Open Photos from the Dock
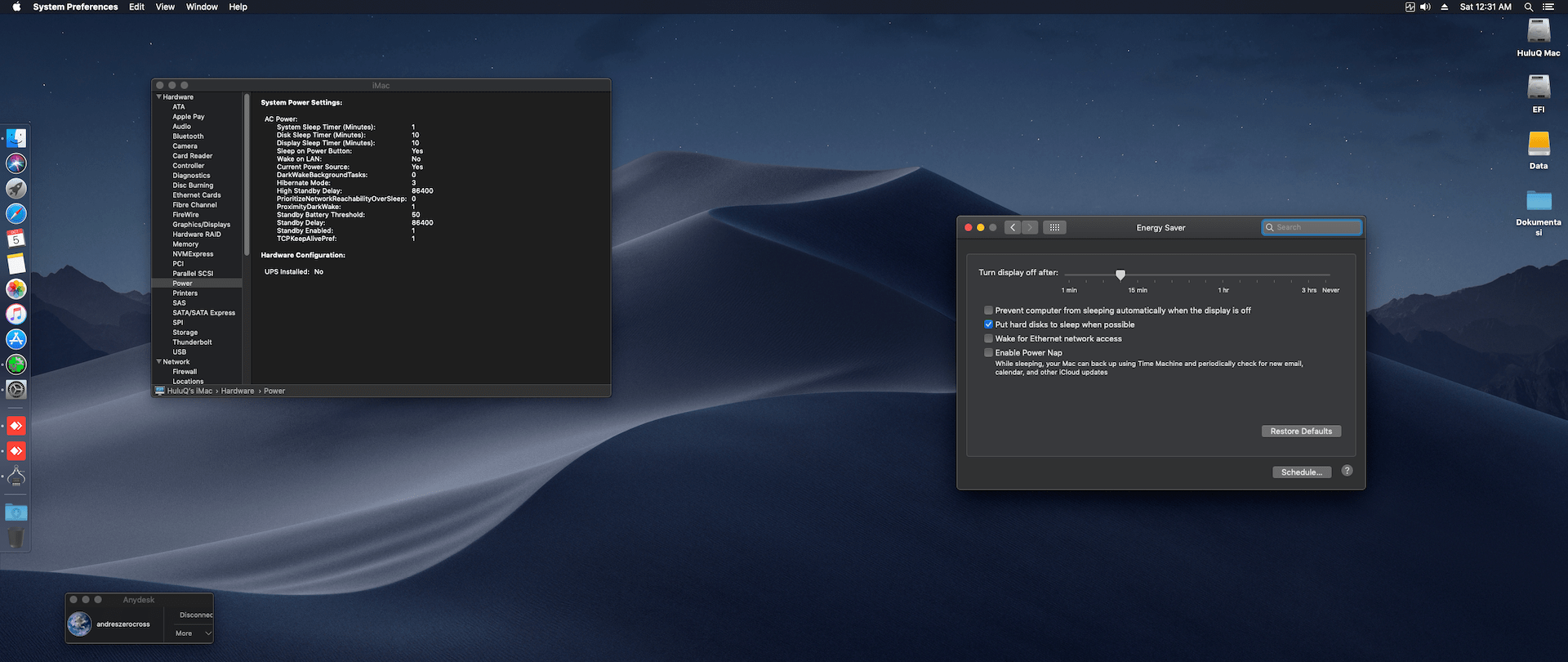1568x662 pixels. point(16,289)
